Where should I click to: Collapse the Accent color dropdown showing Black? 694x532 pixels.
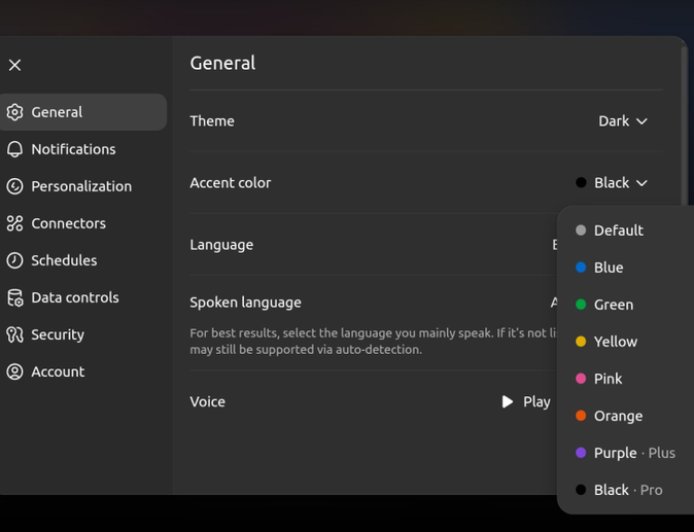(612, 183)
